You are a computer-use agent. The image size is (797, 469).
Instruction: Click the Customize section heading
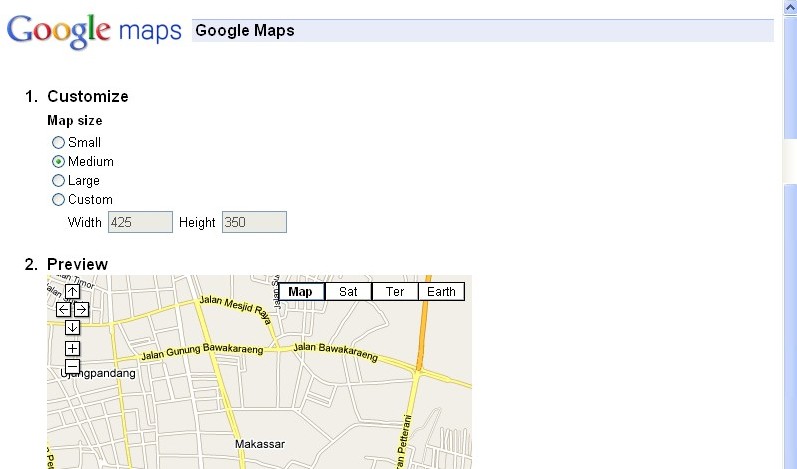(x=87, y=97)
